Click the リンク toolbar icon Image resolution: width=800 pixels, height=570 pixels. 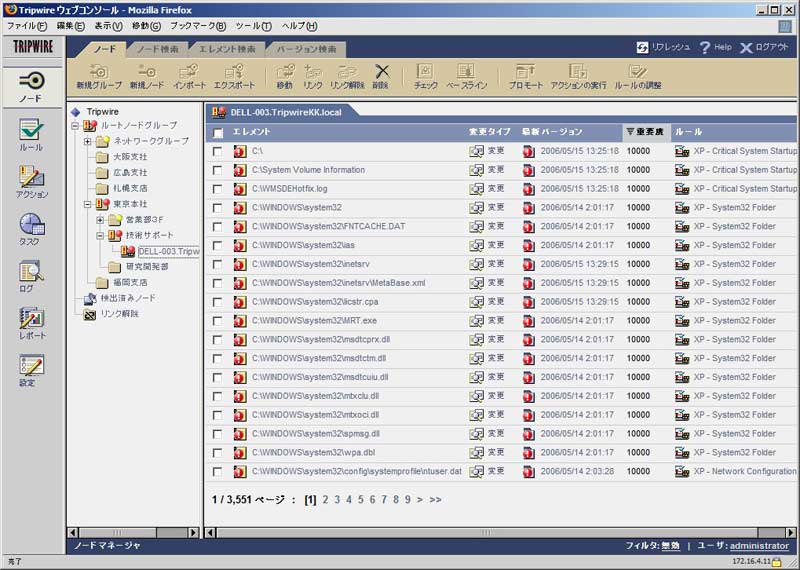click(313, 77)
